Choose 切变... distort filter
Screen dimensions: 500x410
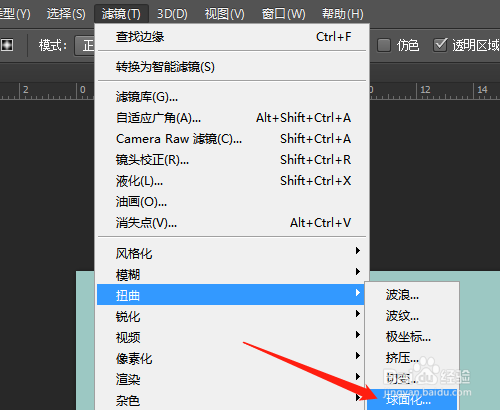click(x=412, y=378)
